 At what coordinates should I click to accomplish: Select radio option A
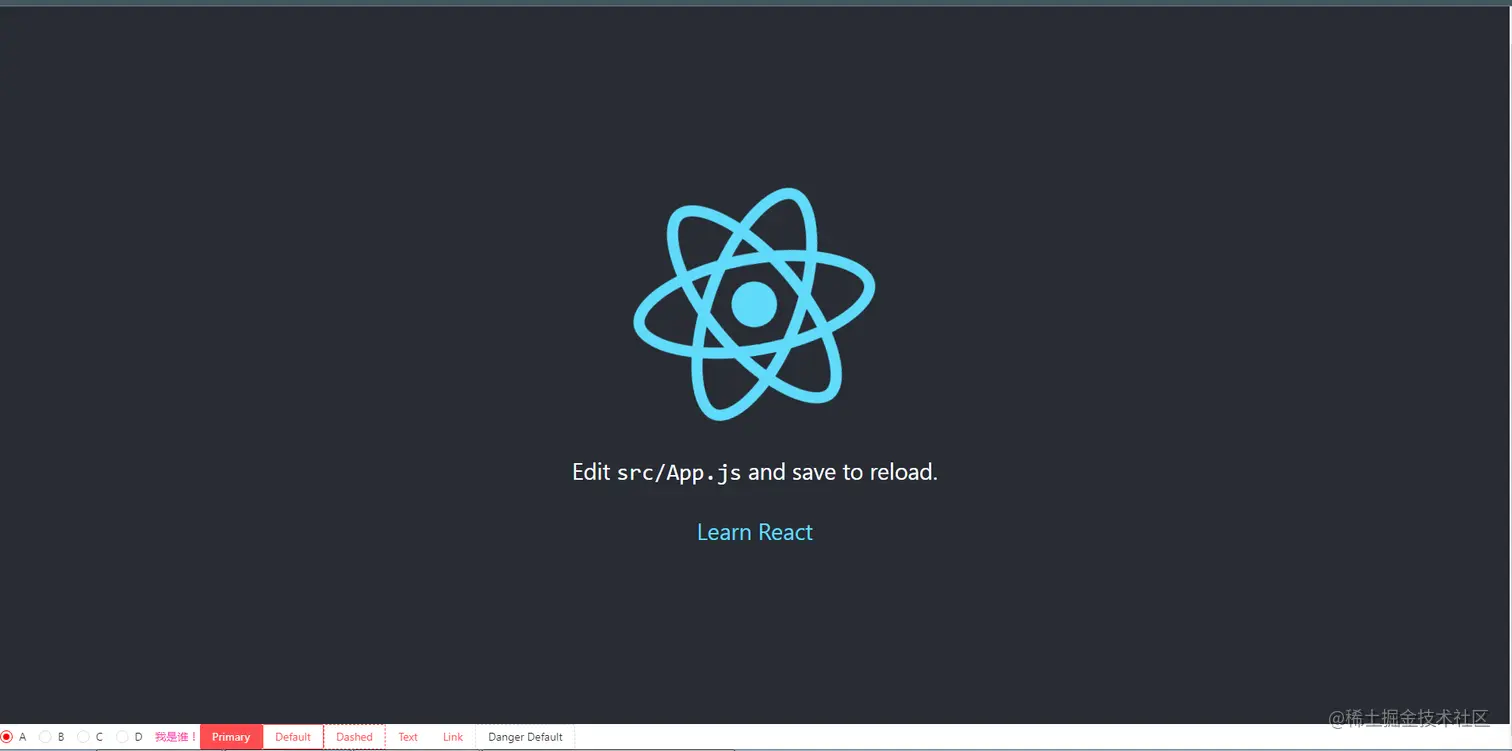pos(7,737)
